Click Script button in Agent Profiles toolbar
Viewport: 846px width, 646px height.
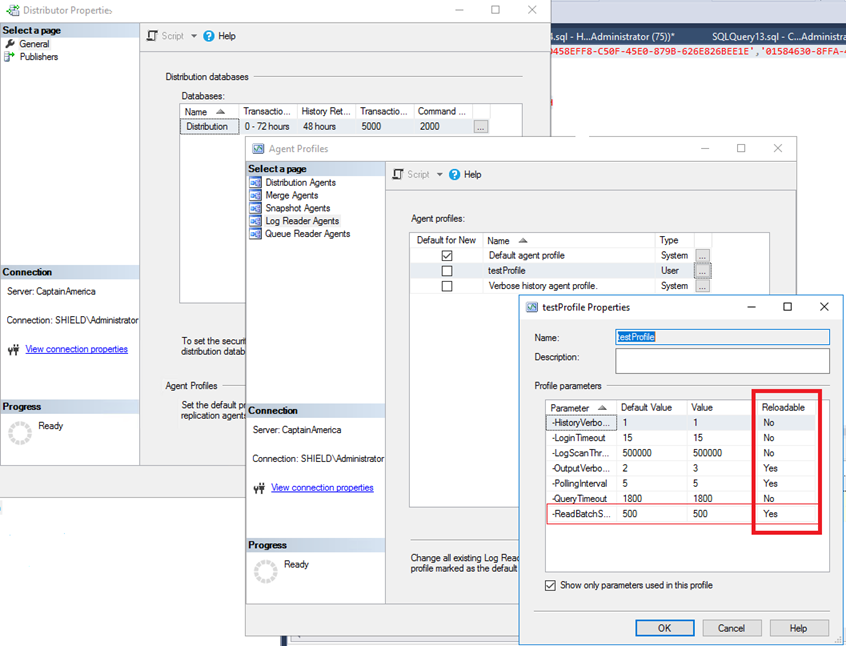click(412, 174)
